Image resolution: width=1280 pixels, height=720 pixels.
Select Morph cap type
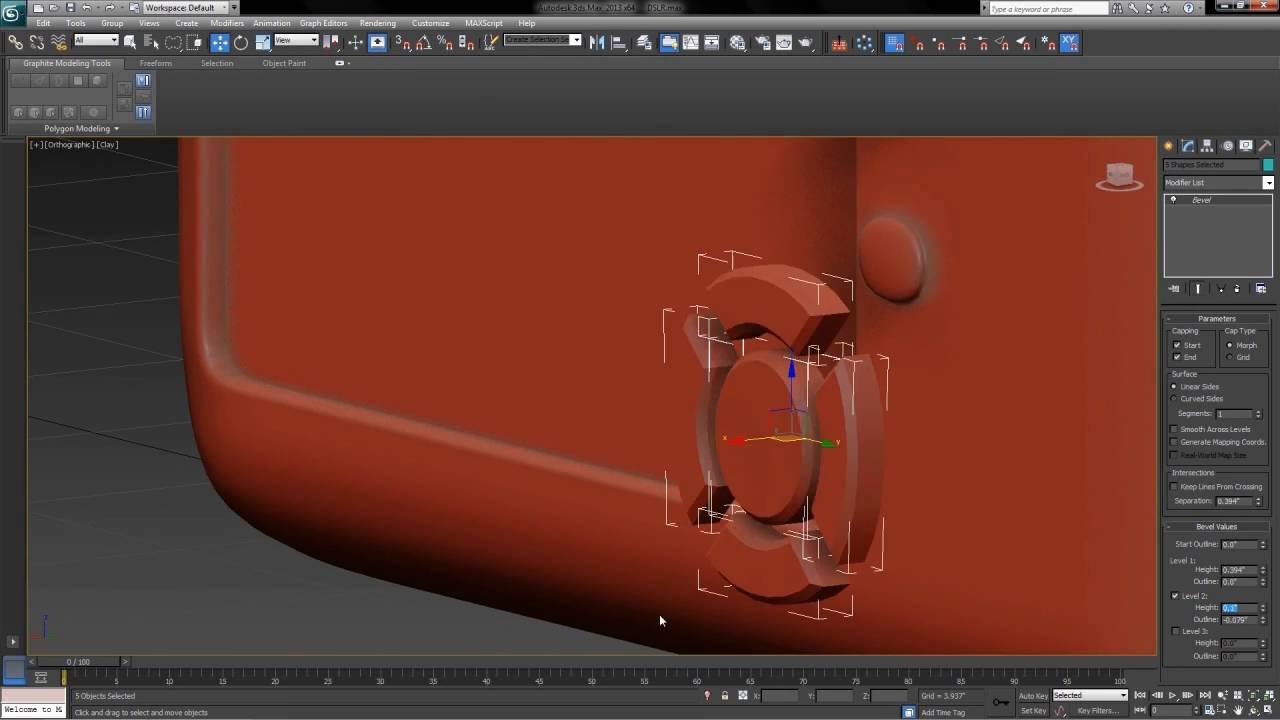click(1230, 345)
